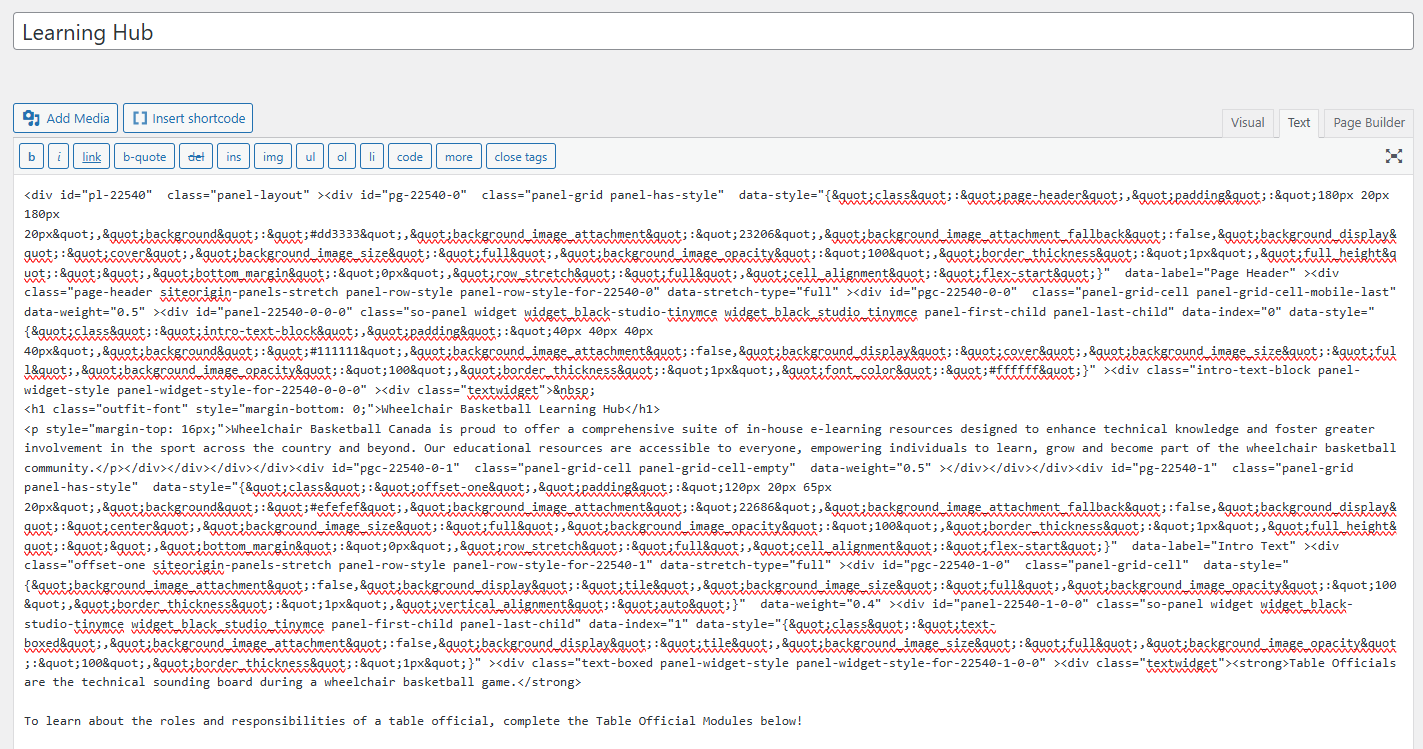Click the Insert shortcode button
1423x749 pixels.
188,118
